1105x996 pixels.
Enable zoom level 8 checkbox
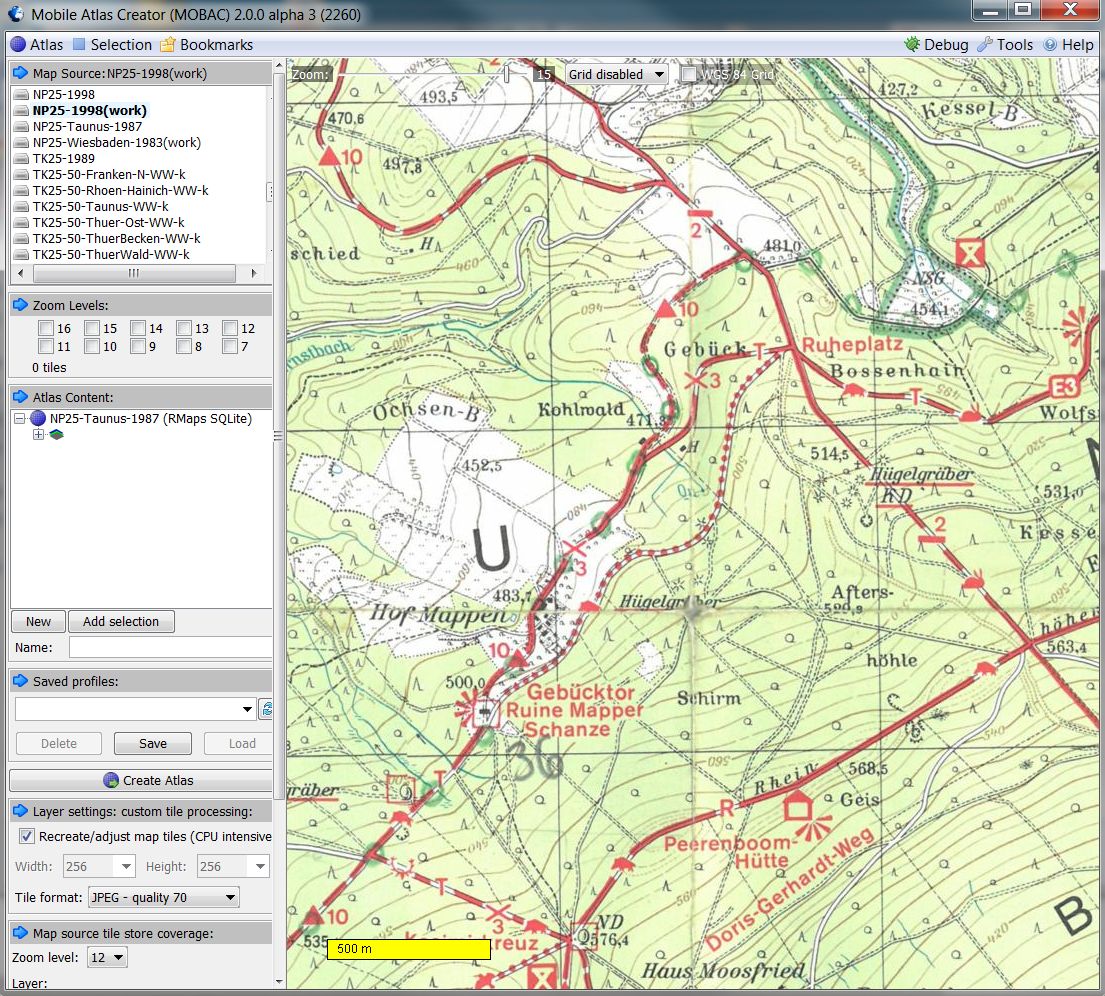[x=184, y=346]
